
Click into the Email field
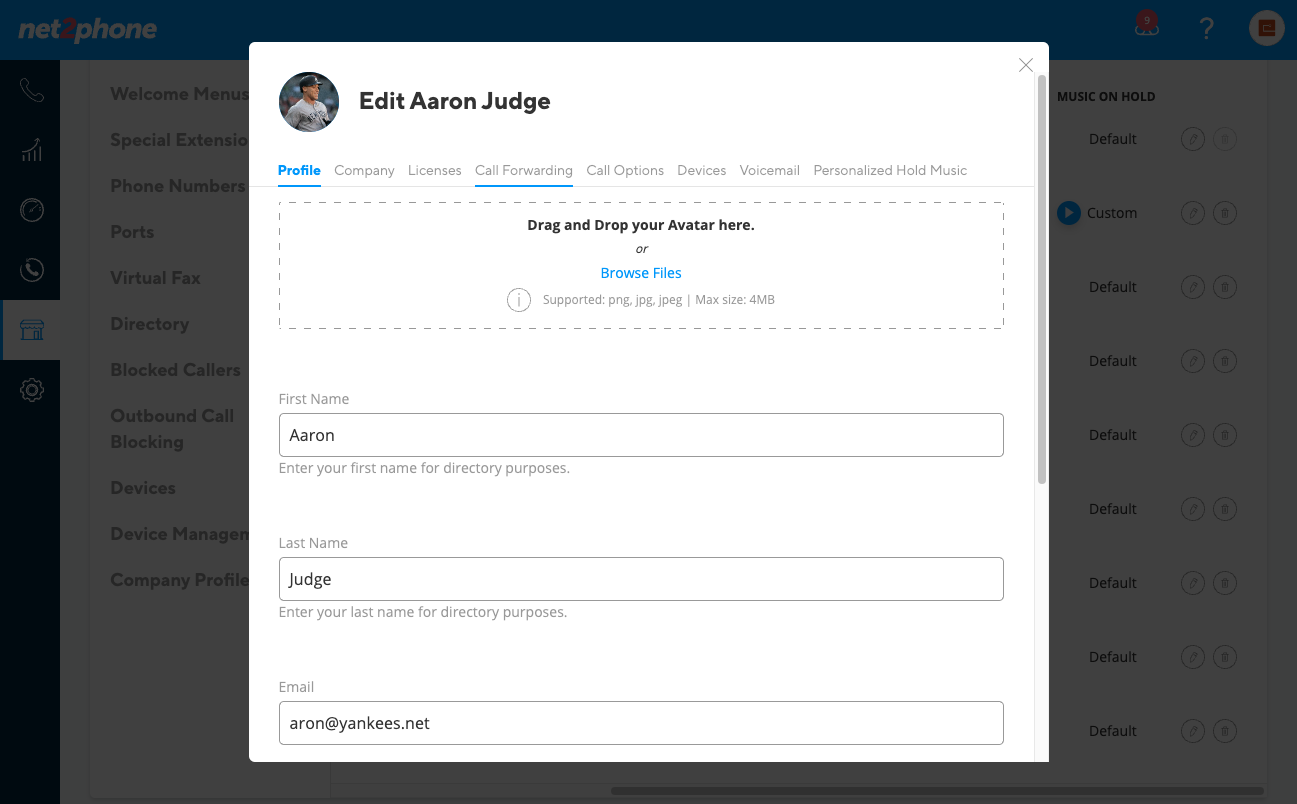pyautogui.click(x=641, y=723)
